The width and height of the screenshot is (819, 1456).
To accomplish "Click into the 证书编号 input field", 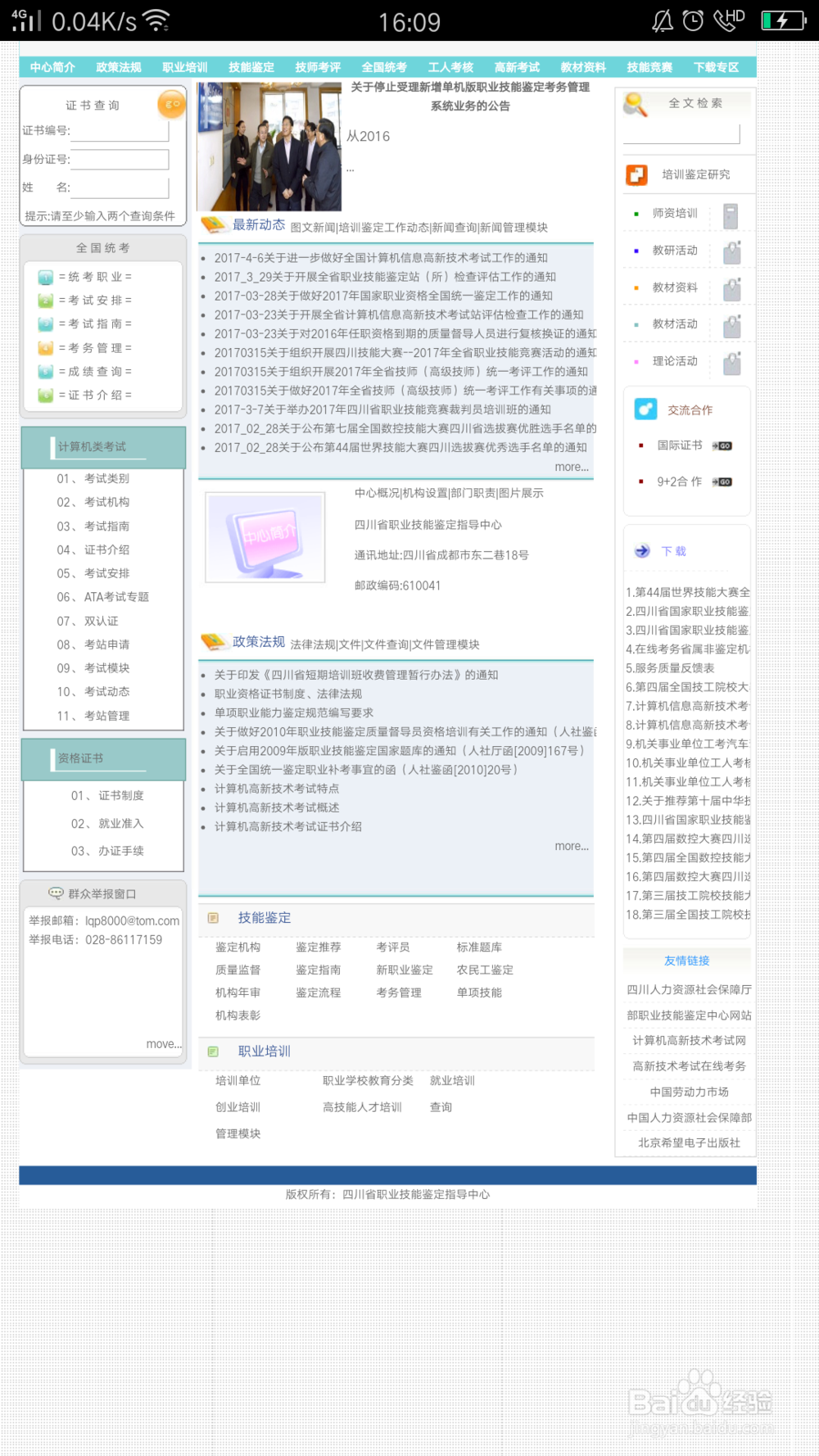I will point(120,131).
